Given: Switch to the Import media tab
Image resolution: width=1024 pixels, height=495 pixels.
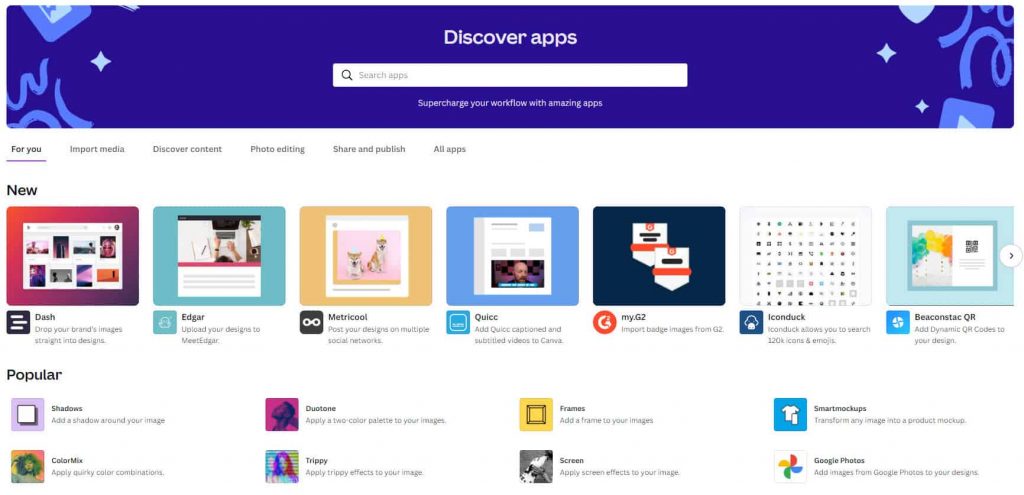Looking at the screenshot, I should click(x=97, y=149).
